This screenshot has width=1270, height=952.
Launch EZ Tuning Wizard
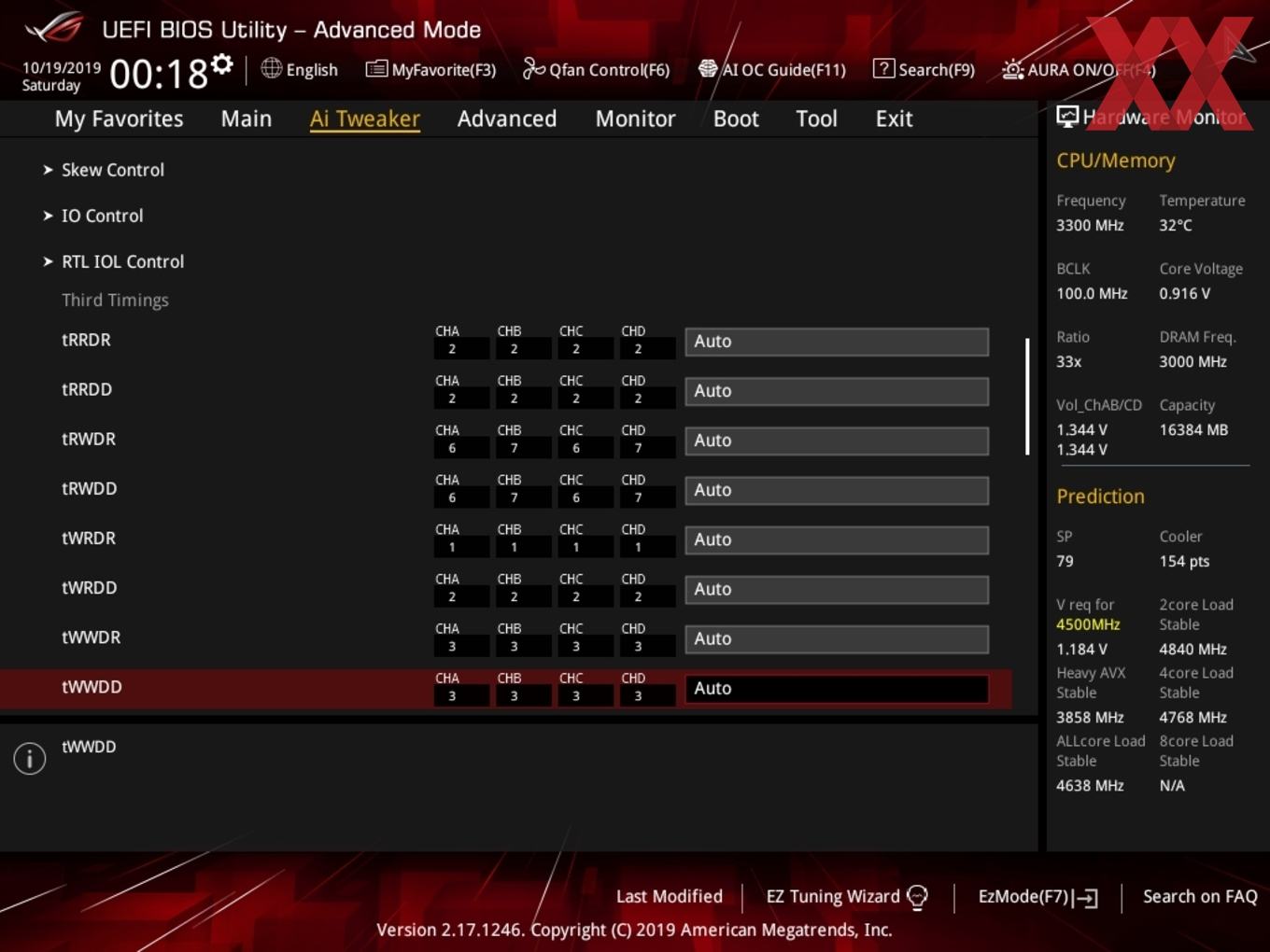point(833,896)
